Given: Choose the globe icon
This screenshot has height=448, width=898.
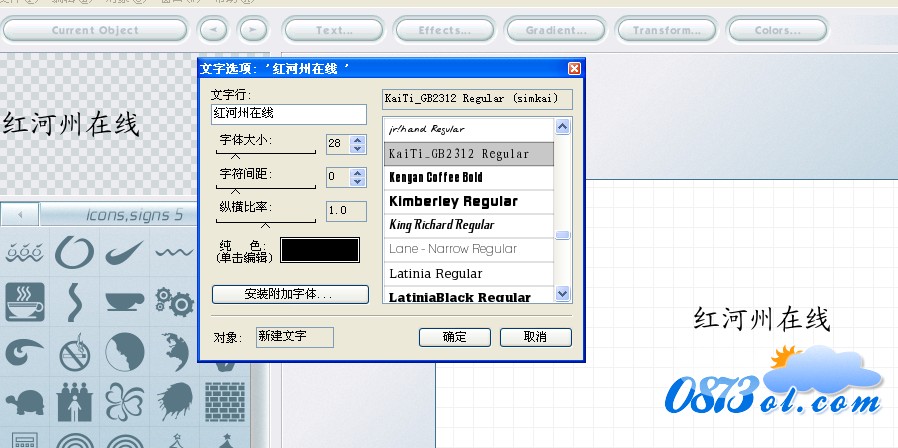Looking at the screenshot, I should click(x=175, y=352).
